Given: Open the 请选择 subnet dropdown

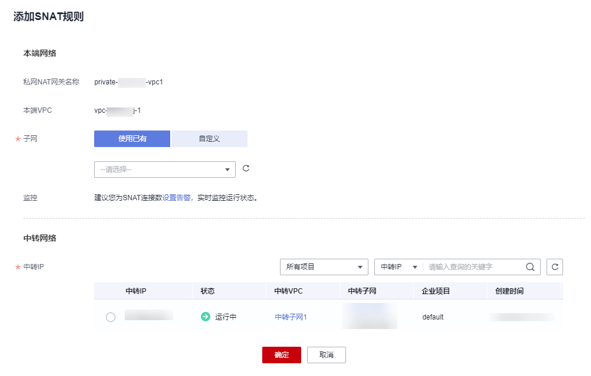Looking at the screenshot, I should tap(165, 170).
